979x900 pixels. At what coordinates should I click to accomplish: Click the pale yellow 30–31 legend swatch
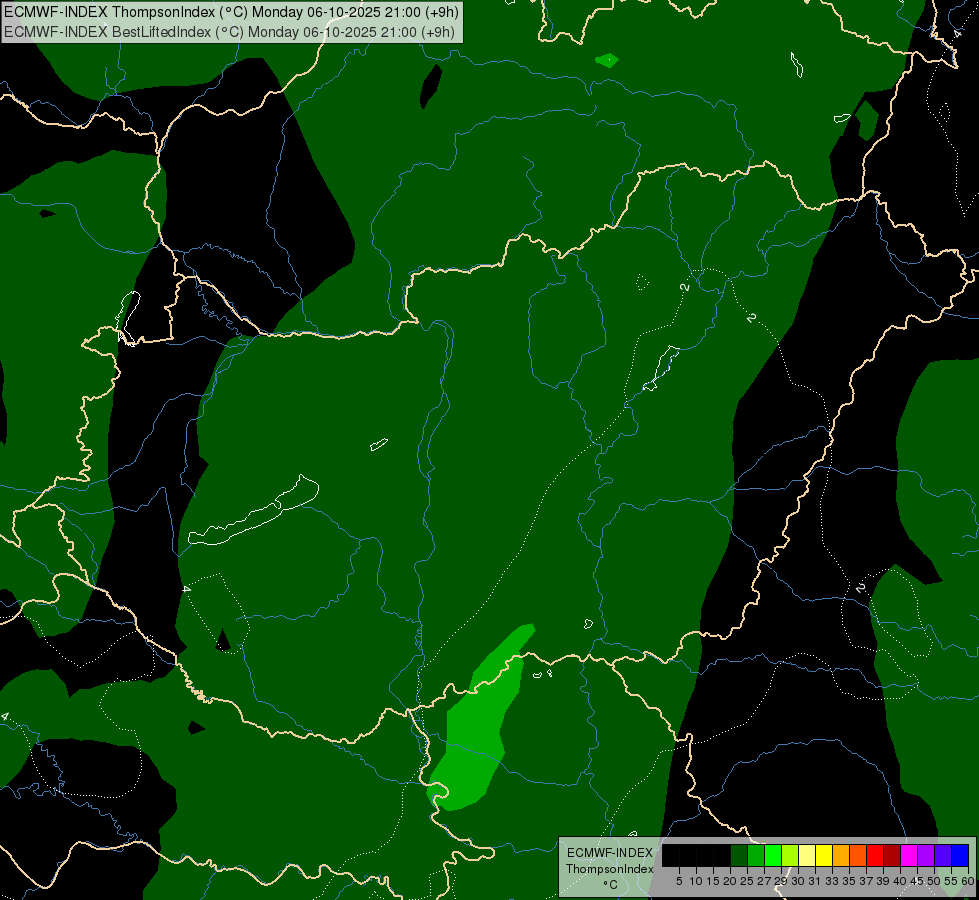(x=807, y=855)
